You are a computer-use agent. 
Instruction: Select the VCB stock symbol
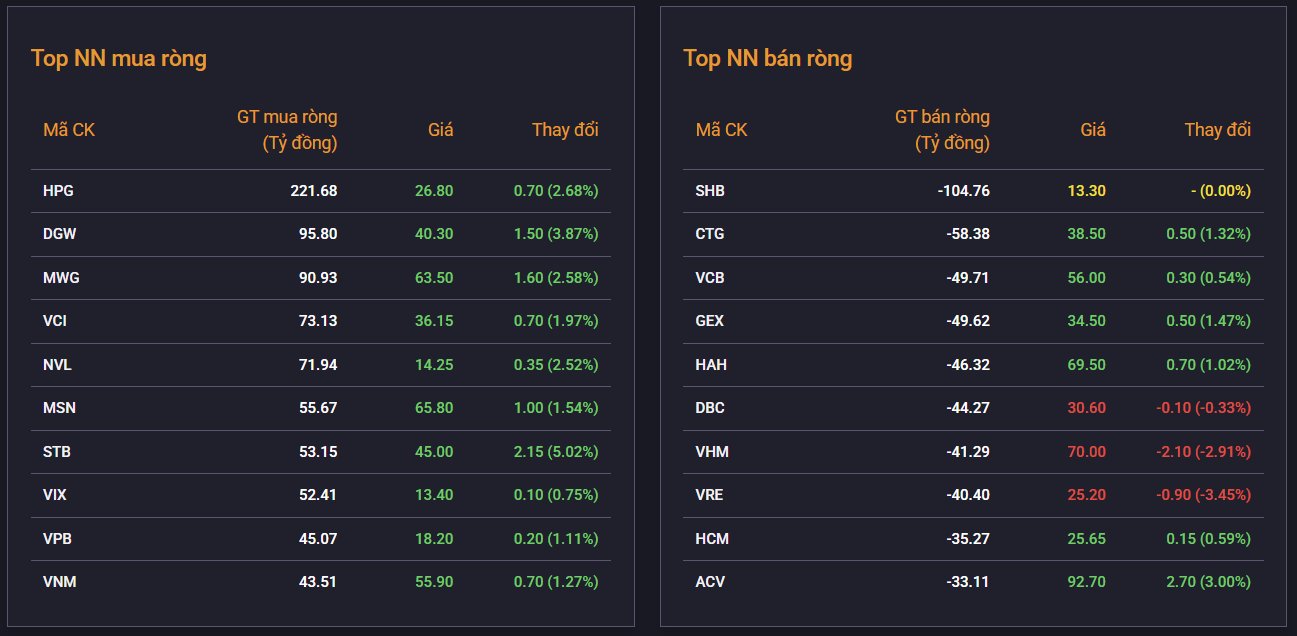710,278
